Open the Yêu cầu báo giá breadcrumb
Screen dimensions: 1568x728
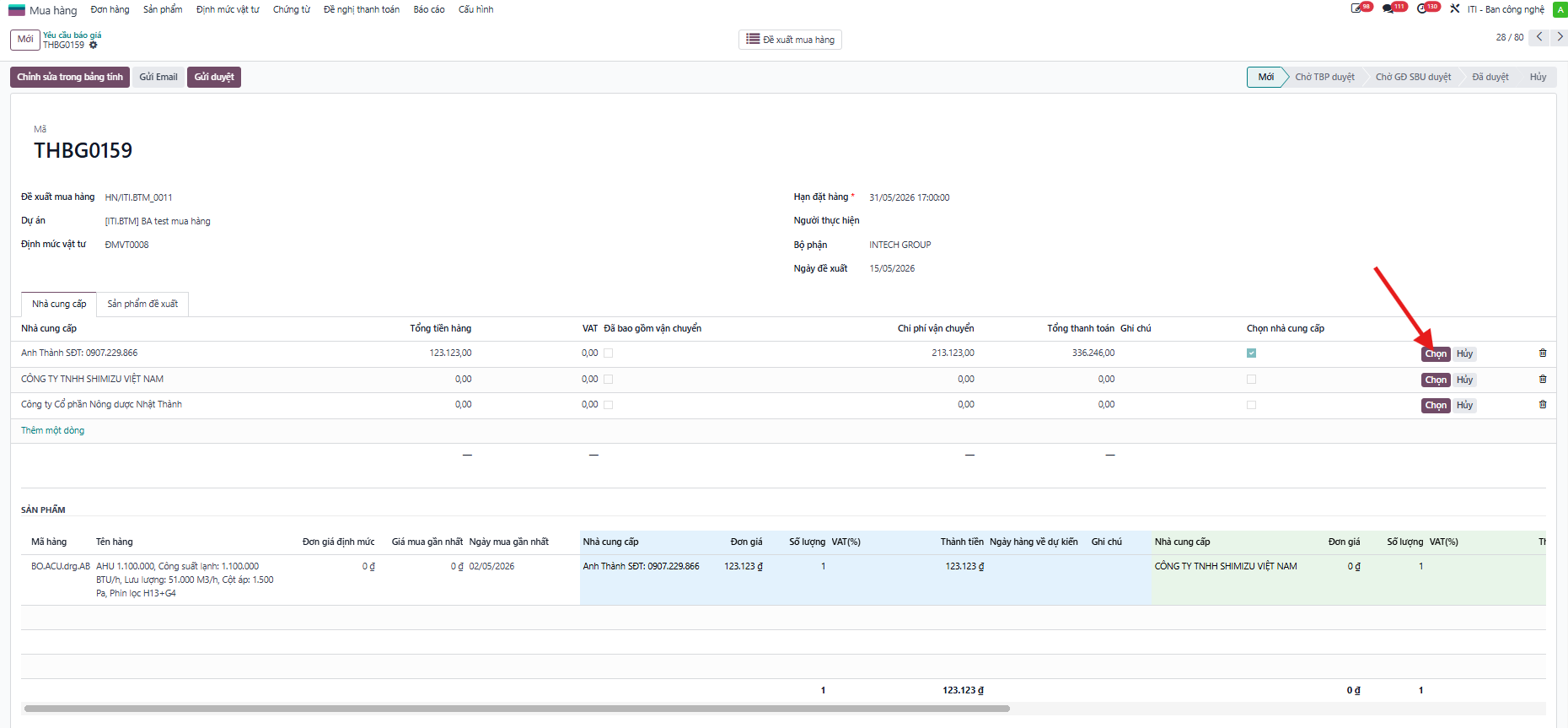coord(72,35)
